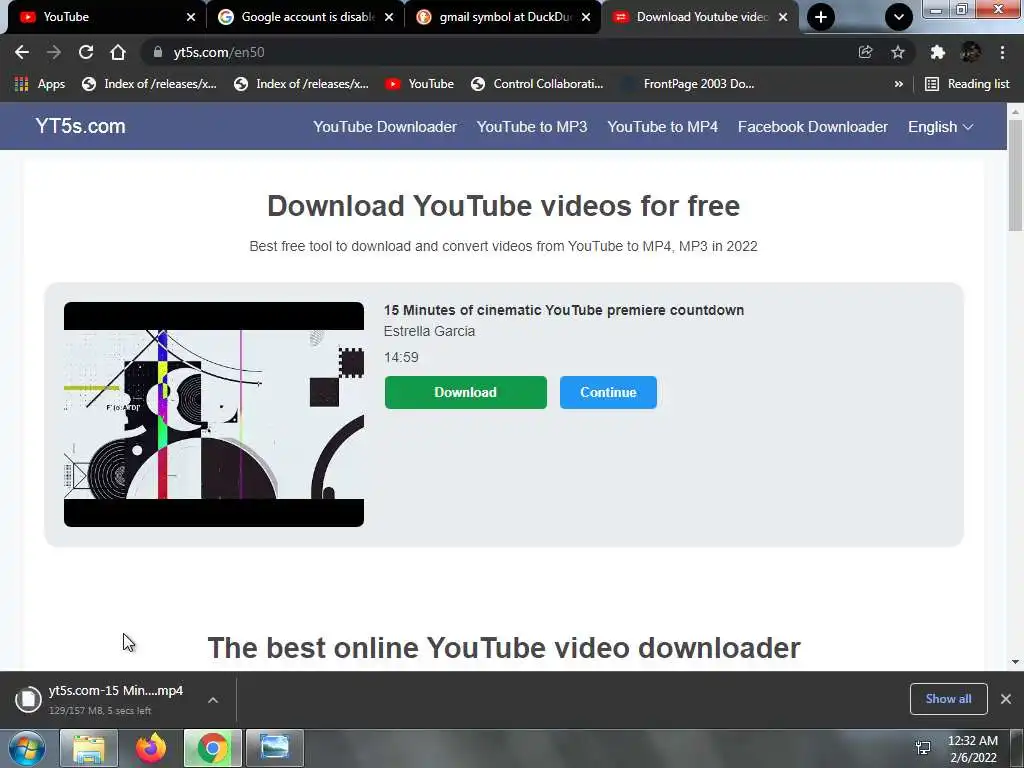Open the downloading yt5s.com mp4 file item
The width and height of the screenshot is (1024, 768).
click(x=116, y=699)
